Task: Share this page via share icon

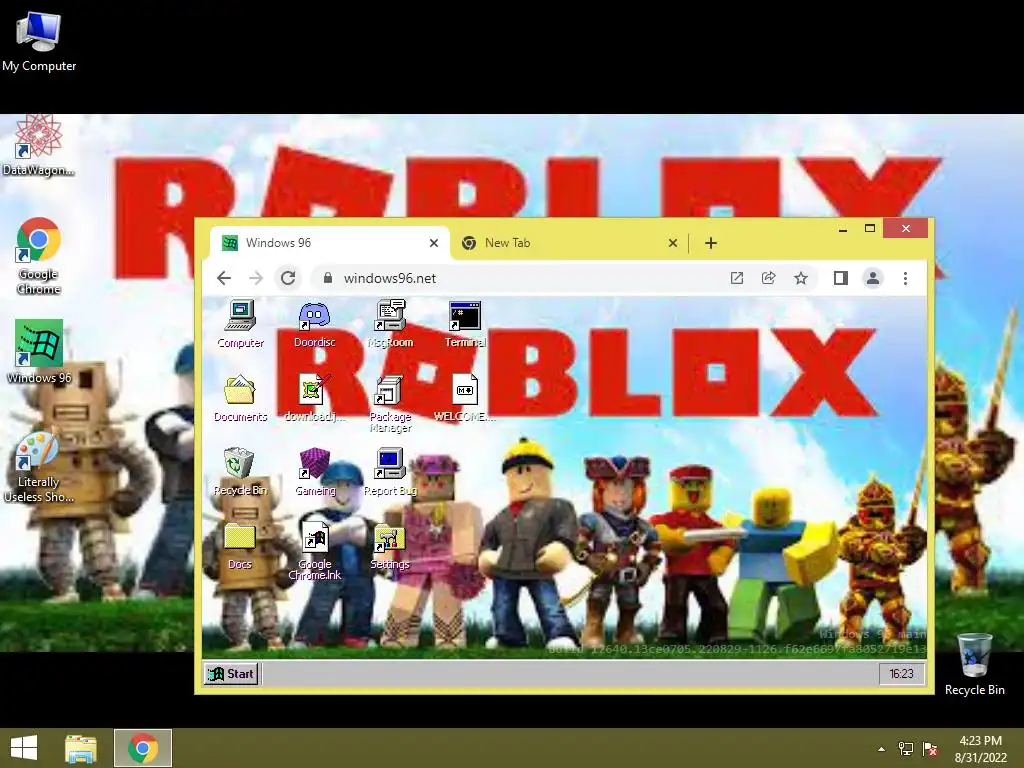Action: pyautogui.click(x=769, y=278)
